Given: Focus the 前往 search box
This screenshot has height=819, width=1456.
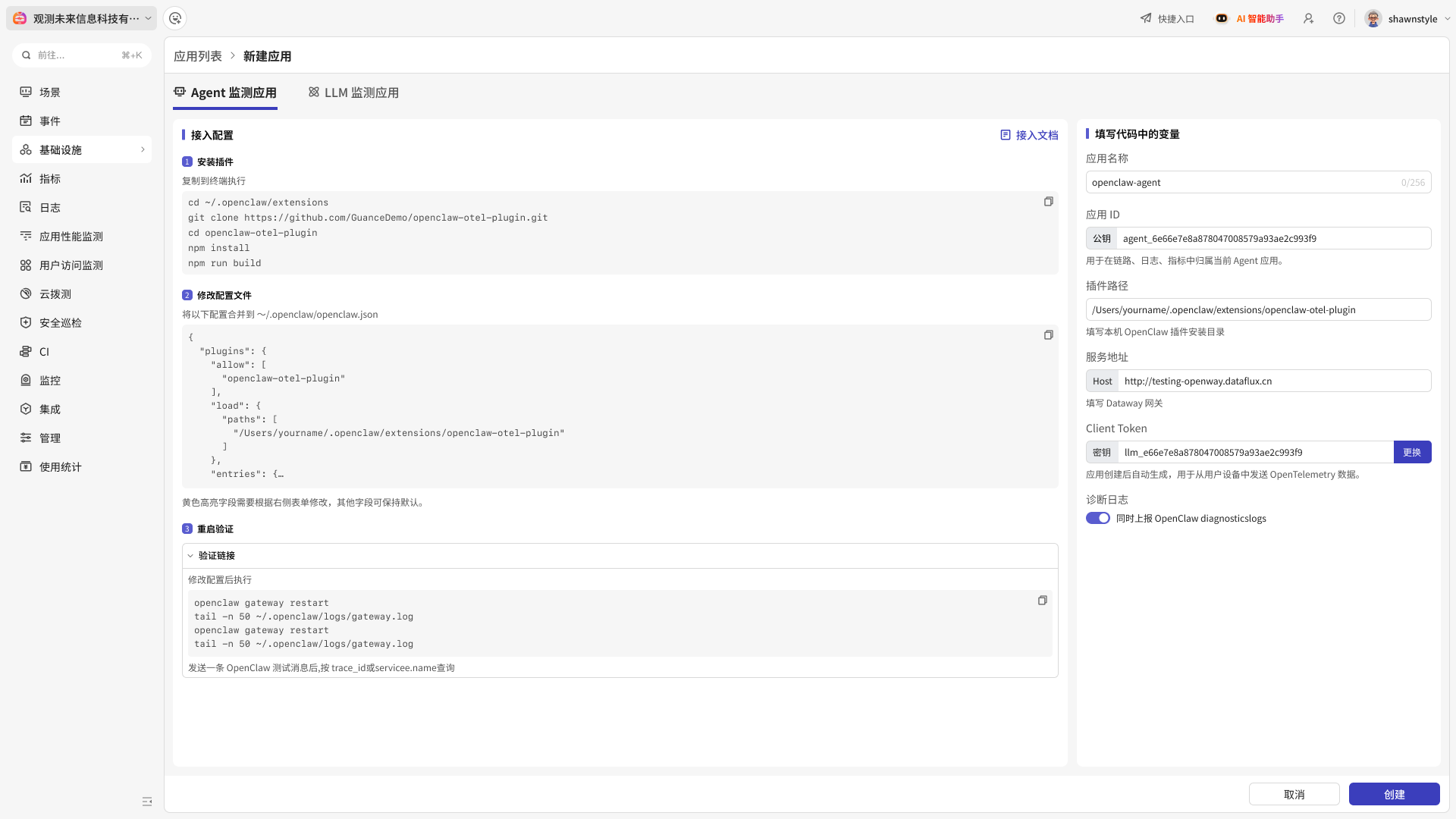Looking at the screenshot, I should coord(82,55).
